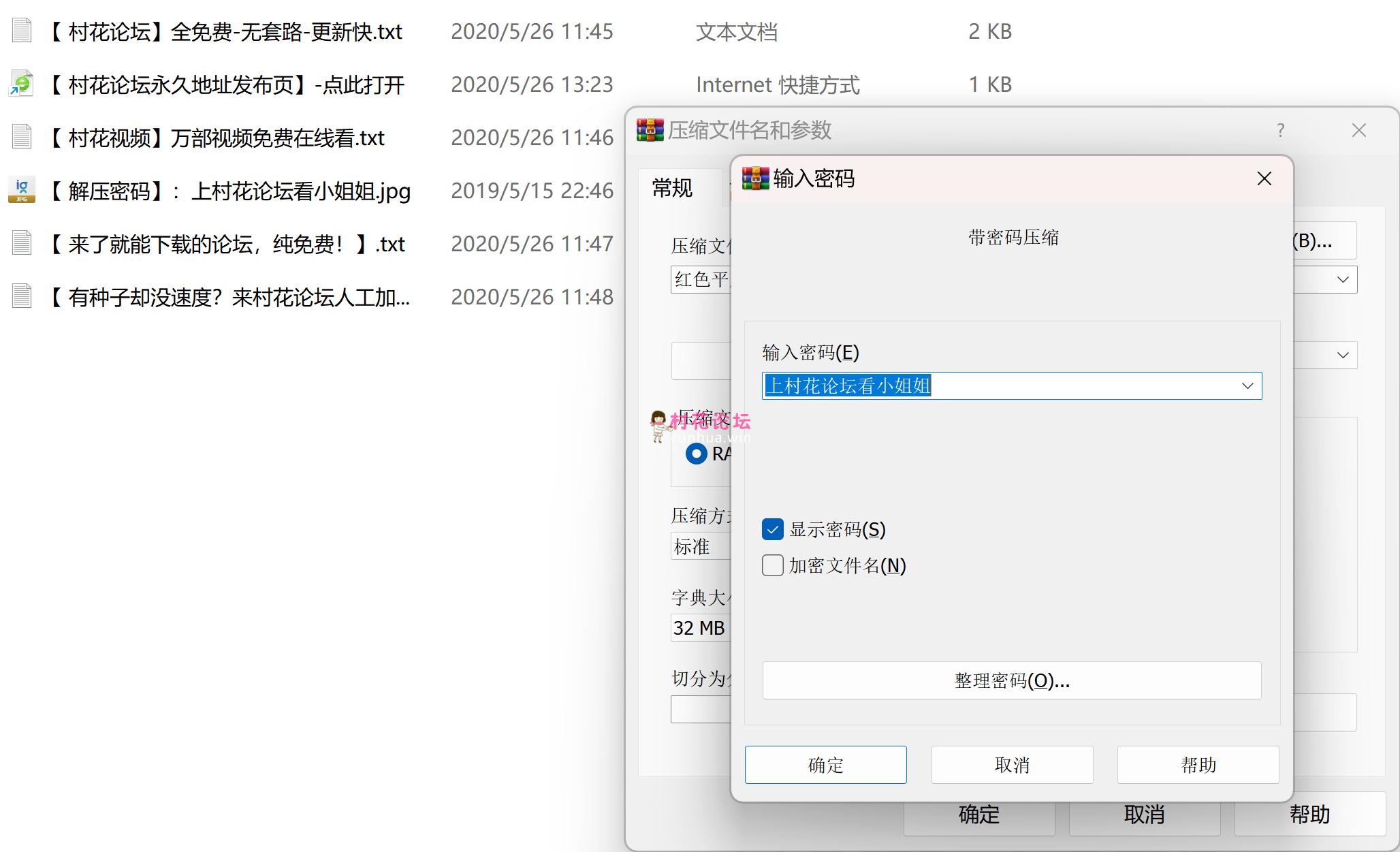Select the RAR format radio button

click(x=697, y=454)
